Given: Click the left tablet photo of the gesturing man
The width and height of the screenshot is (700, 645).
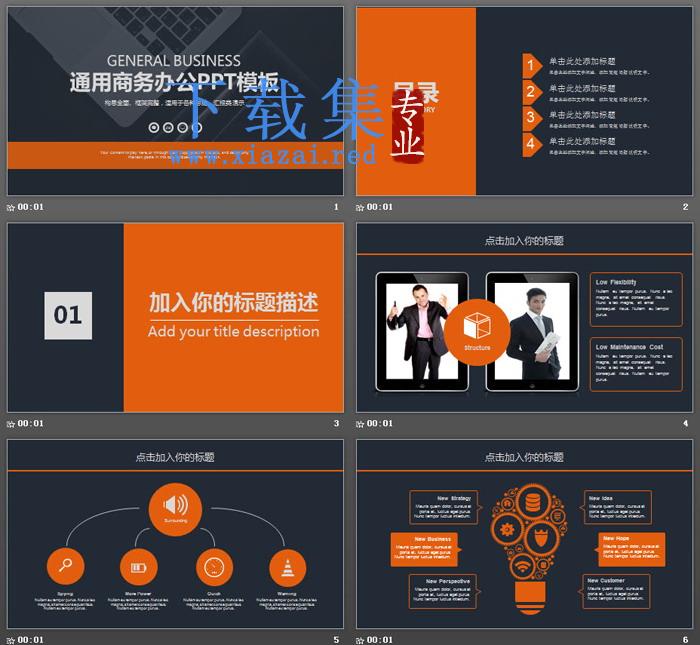Looking at the screenshot, I should [422, 332].
